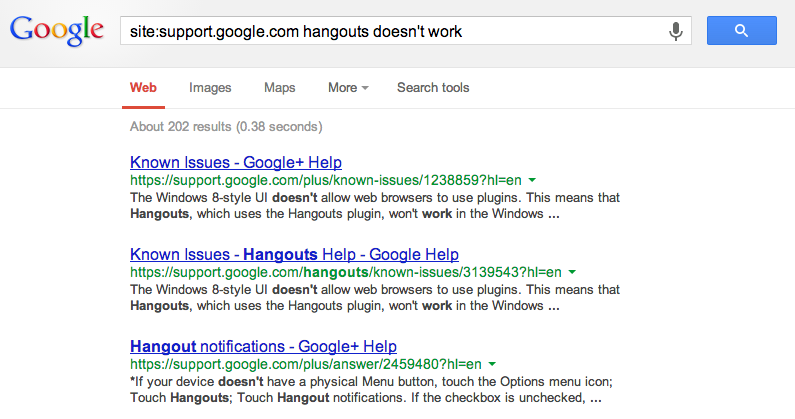Click the Google logo
This screenshot has width=795, height=419.
coord(57,31)
